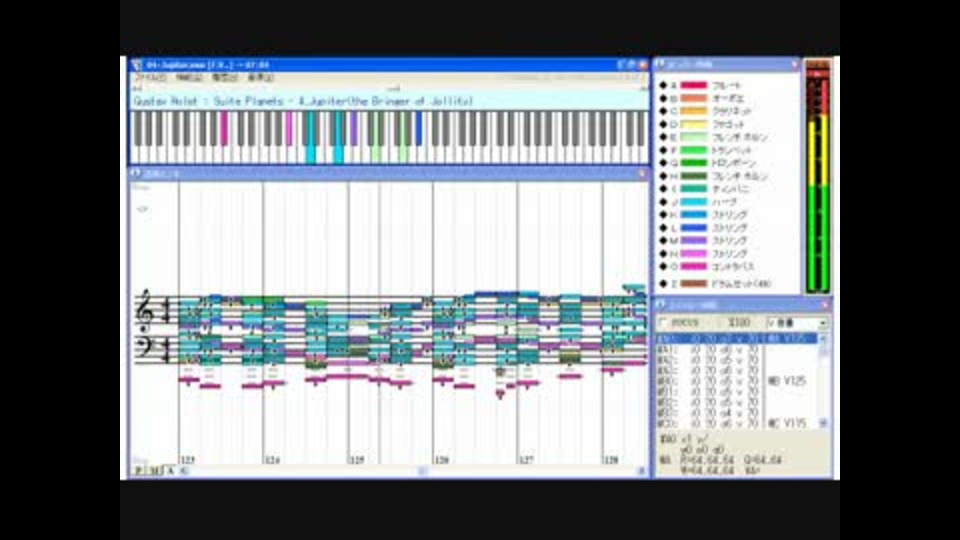This screenshot has width=960, height=540.
Task: Click the application icon in the main title bar
Action: (x=137, y=65)
